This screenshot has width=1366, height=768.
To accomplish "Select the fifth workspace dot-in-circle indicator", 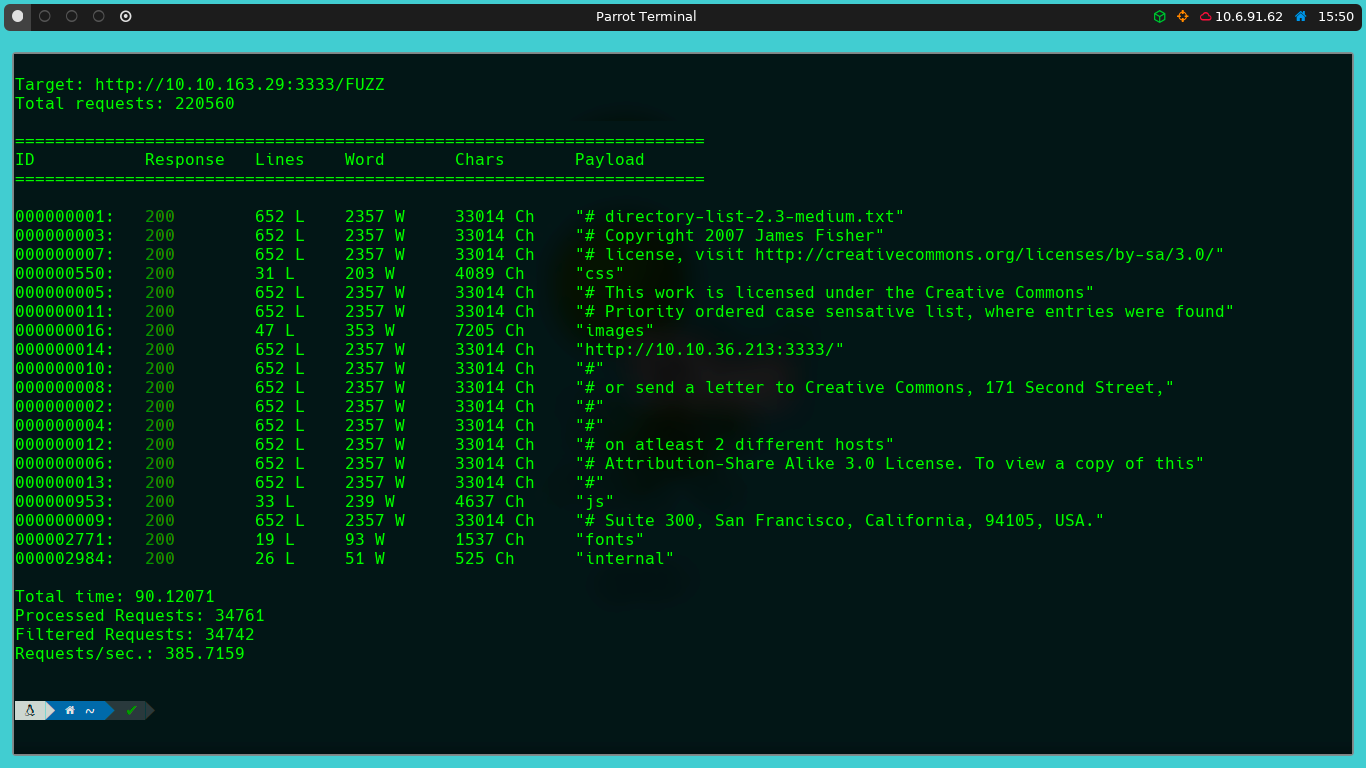I will 125,16.
